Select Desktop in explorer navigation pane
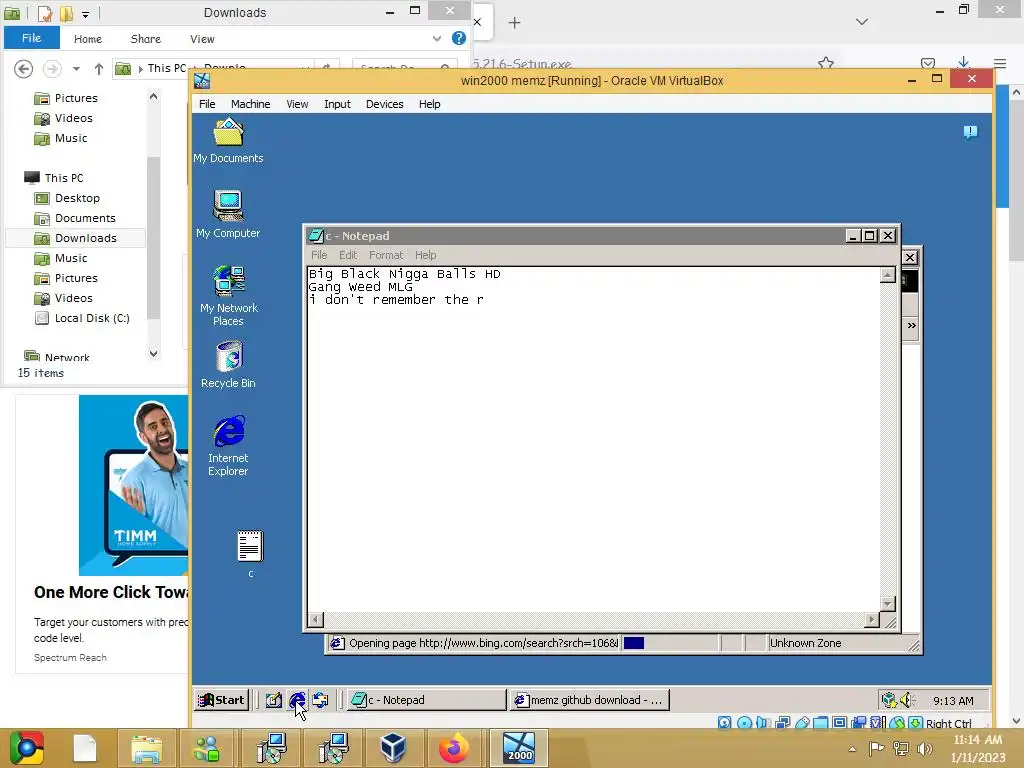This screenshot has width=1024, height=768. point(76,198)
